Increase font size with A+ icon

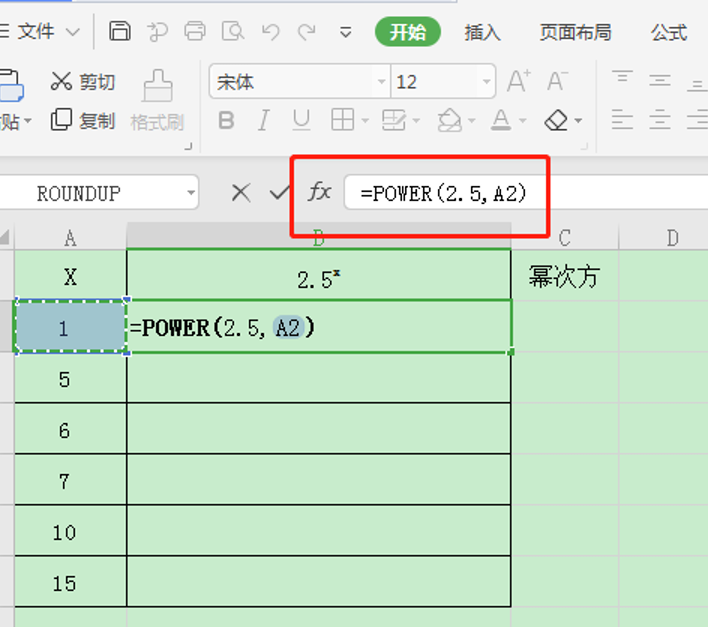coord(518,82)
